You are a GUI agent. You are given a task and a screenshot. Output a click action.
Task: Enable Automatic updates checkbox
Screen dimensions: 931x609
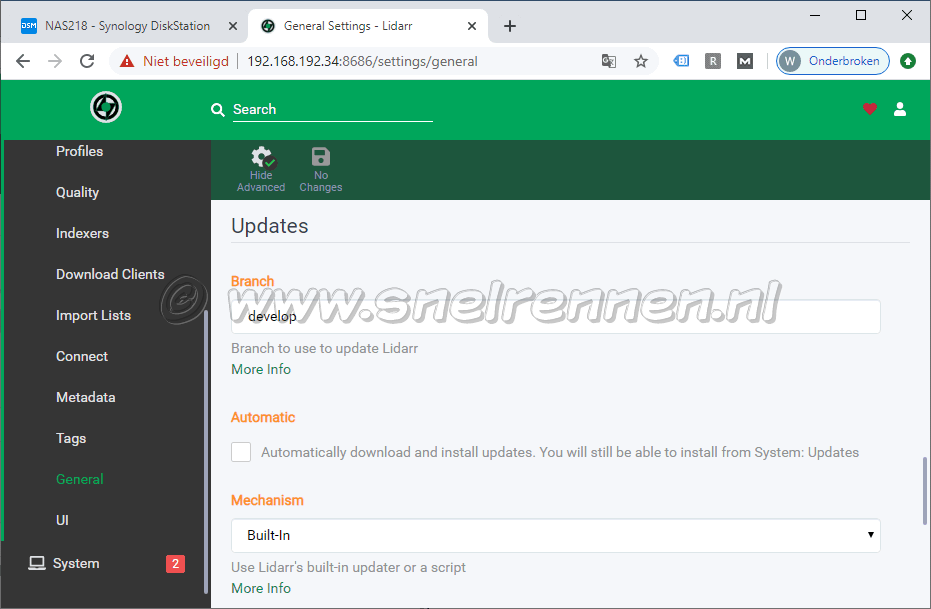(241, 452)
